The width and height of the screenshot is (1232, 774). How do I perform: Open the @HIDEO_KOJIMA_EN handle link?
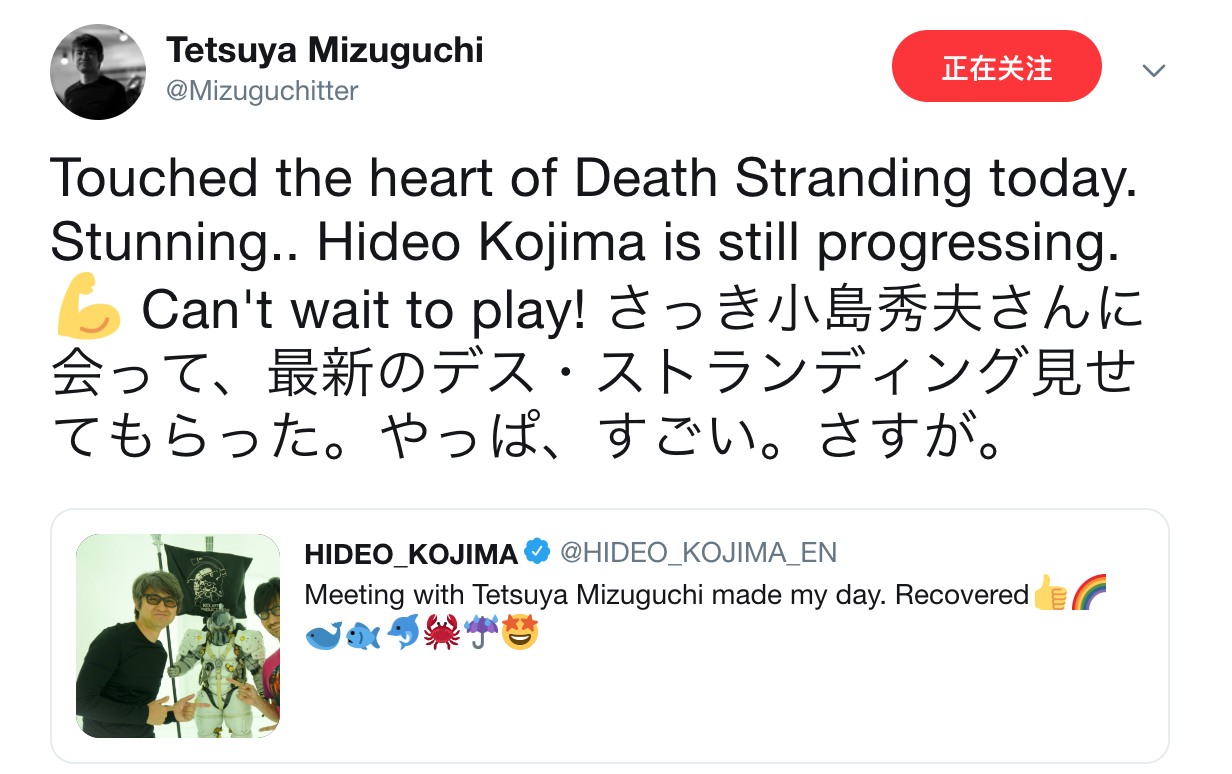point(698,552)
